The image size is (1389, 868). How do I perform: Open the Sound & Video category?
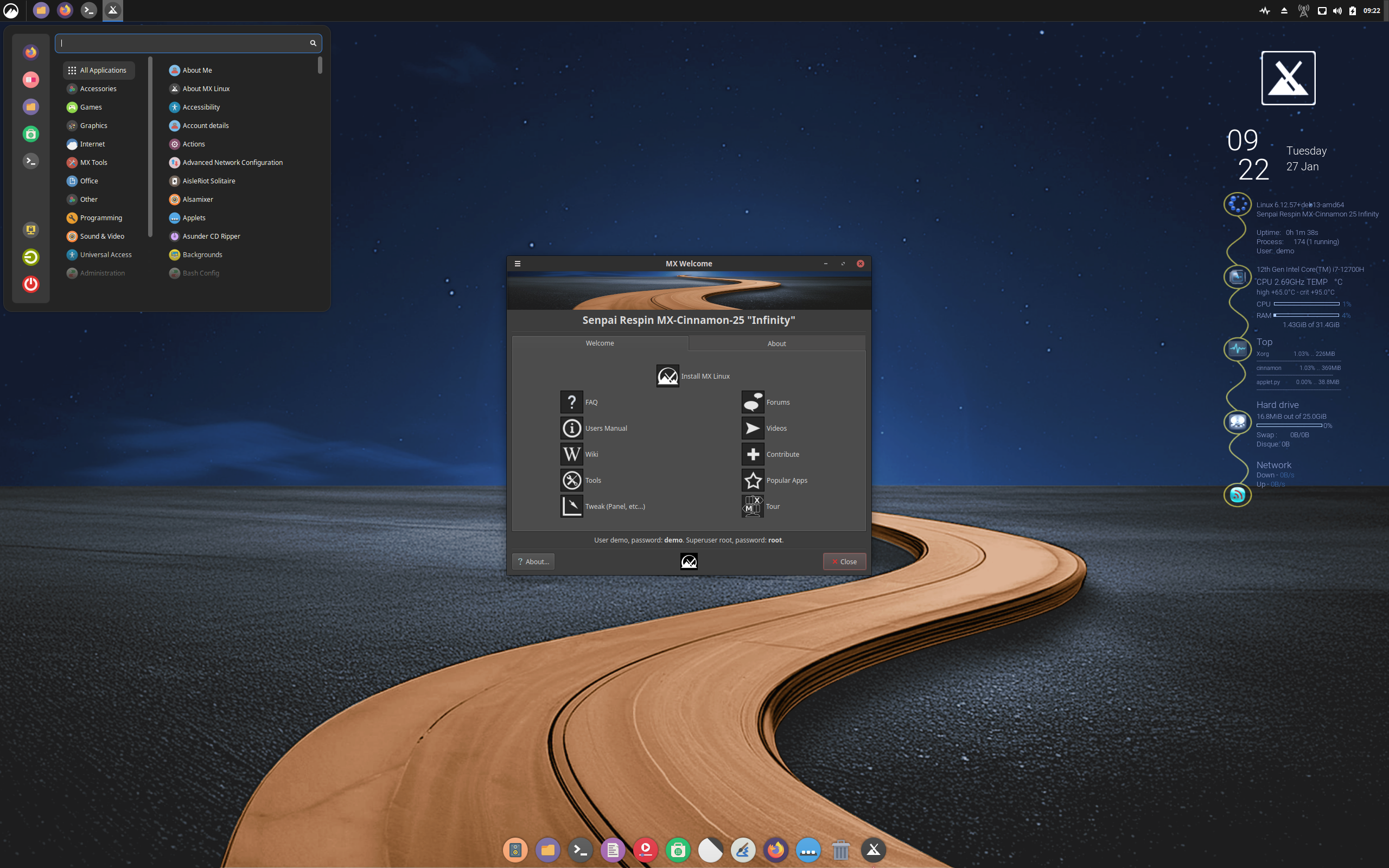[x=99, y=236]
